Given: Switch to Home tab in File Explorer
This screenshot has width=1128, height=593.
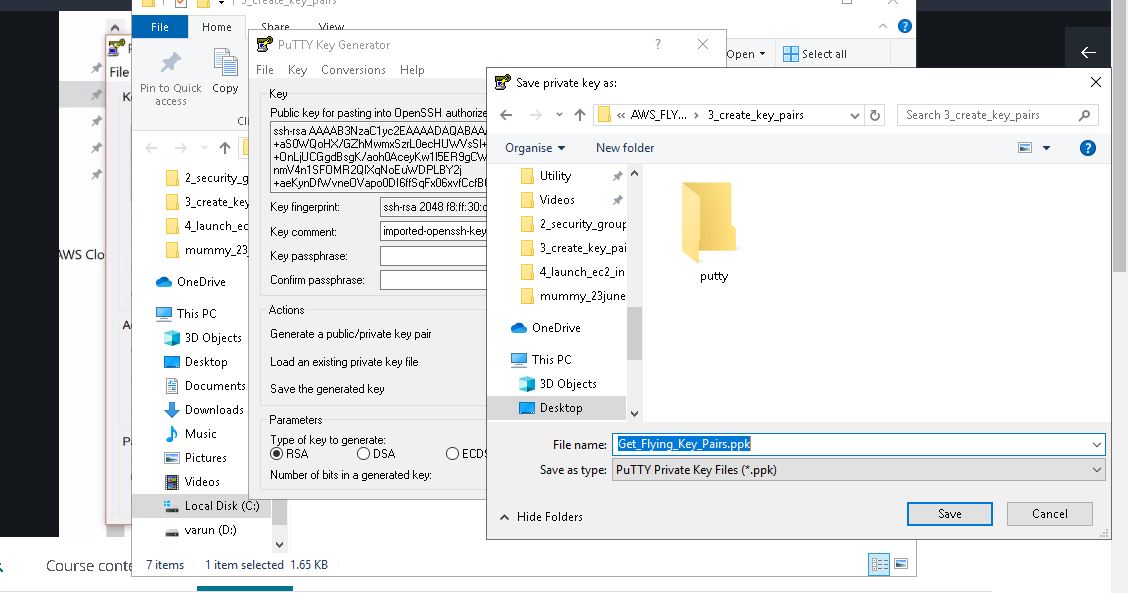Looking at the screenshot, I should 217,27.
